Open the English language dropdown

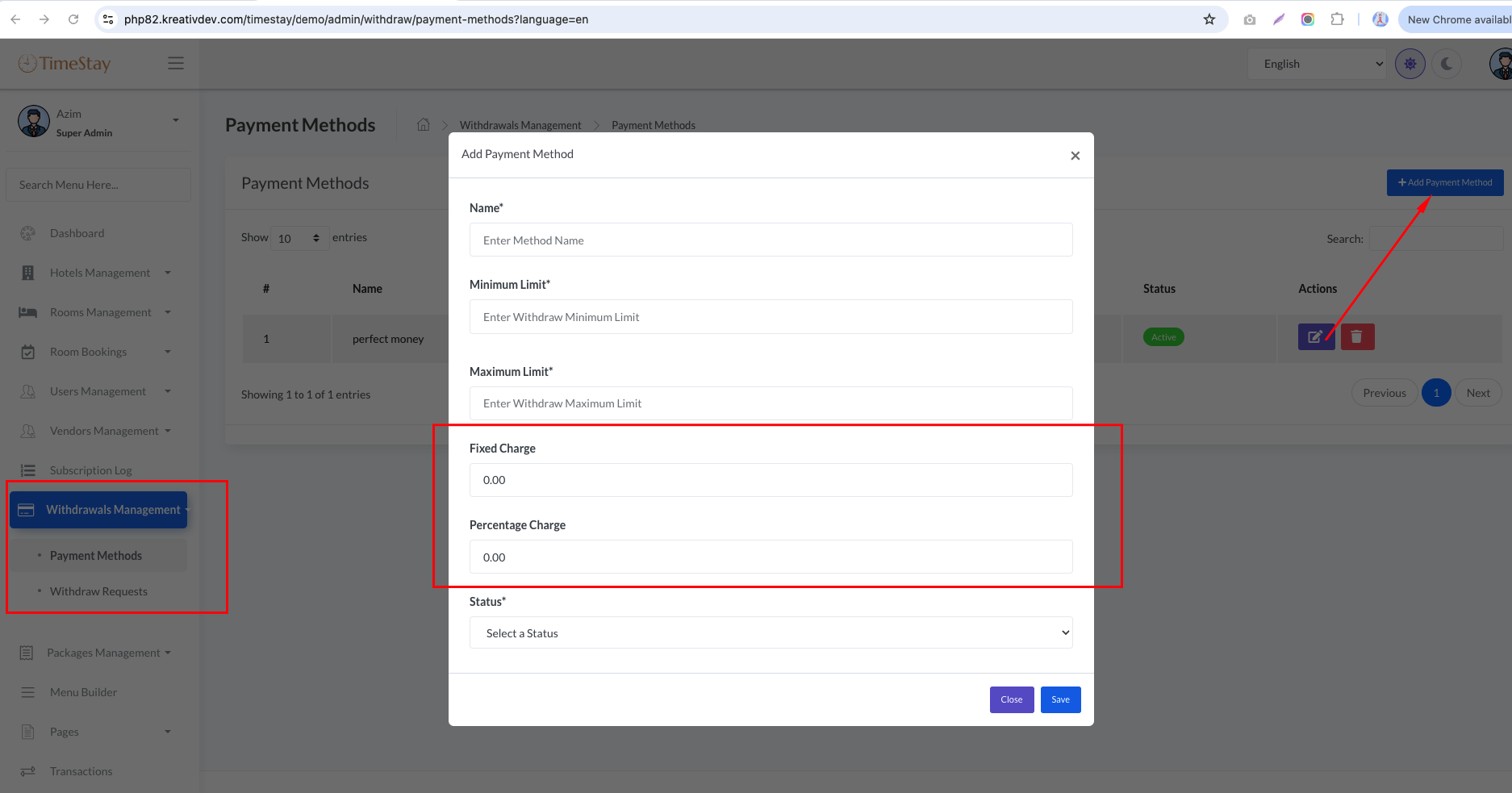coord(1317,64)
